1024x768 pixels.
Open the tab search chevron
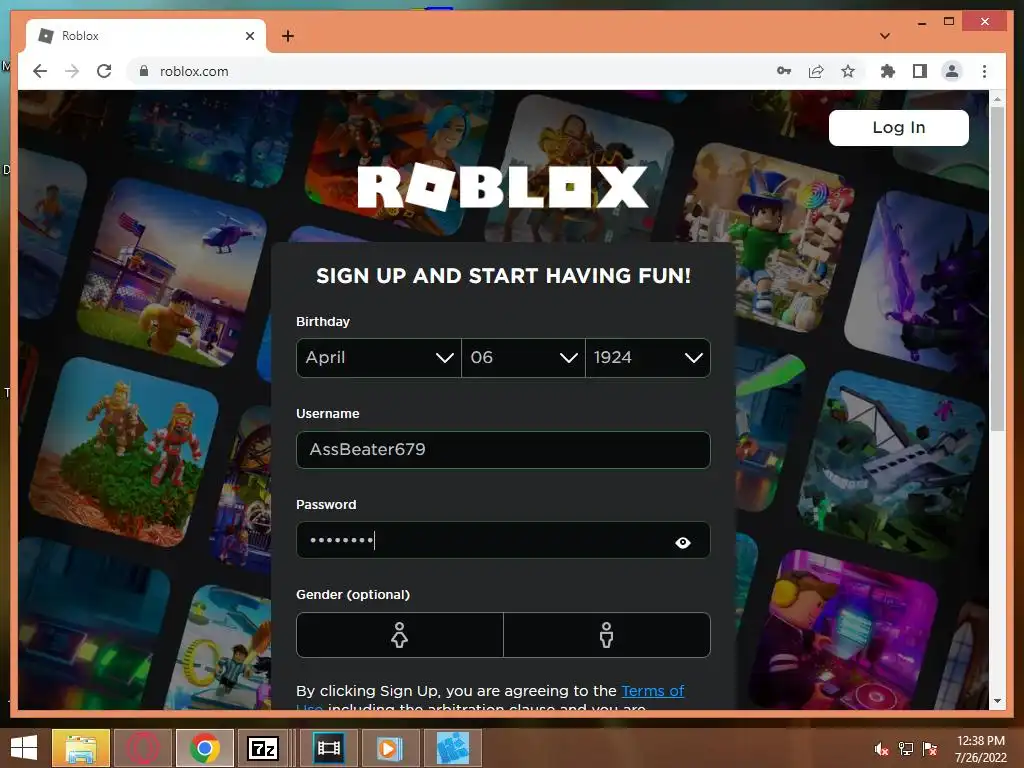[x=885, y=36]
